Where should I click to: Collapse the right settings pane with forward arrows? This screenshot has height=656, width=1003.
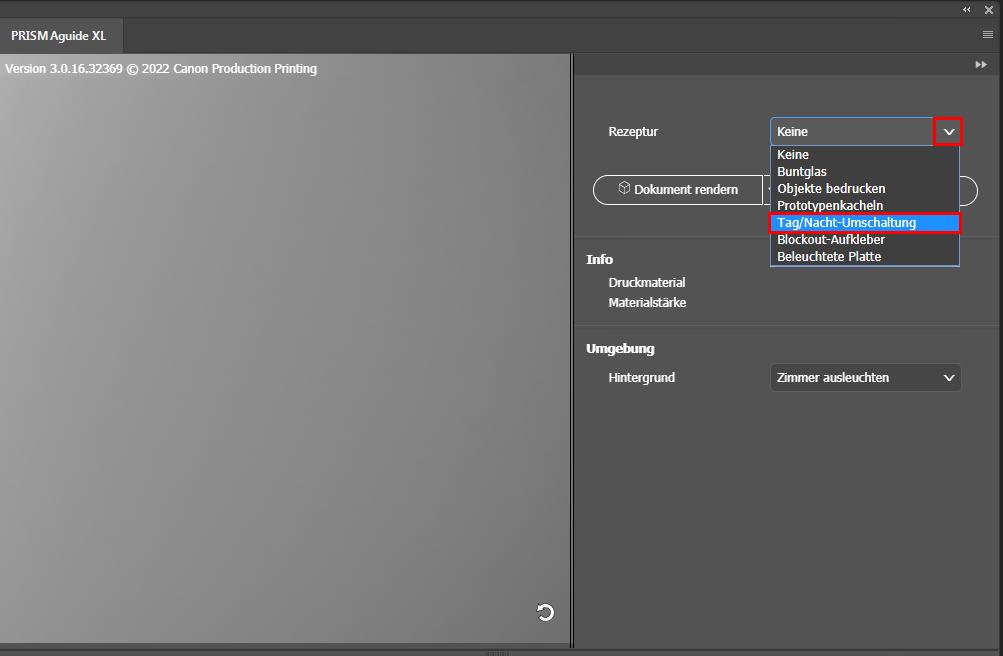pos(981,65)
